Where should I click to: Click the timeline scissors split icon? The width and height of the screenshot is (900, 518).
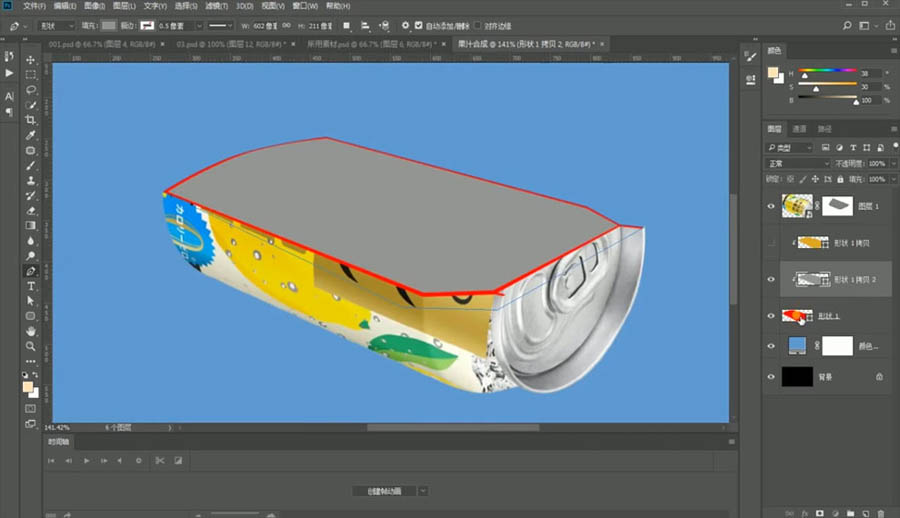pyautogui.click(x=160, y=460)
